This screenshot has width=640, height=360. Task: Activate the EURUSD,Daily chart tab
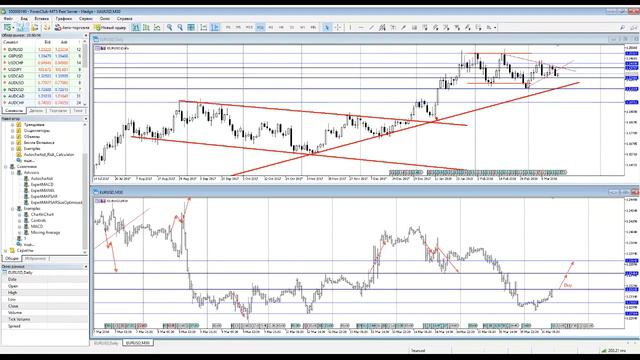click(106, 343)
